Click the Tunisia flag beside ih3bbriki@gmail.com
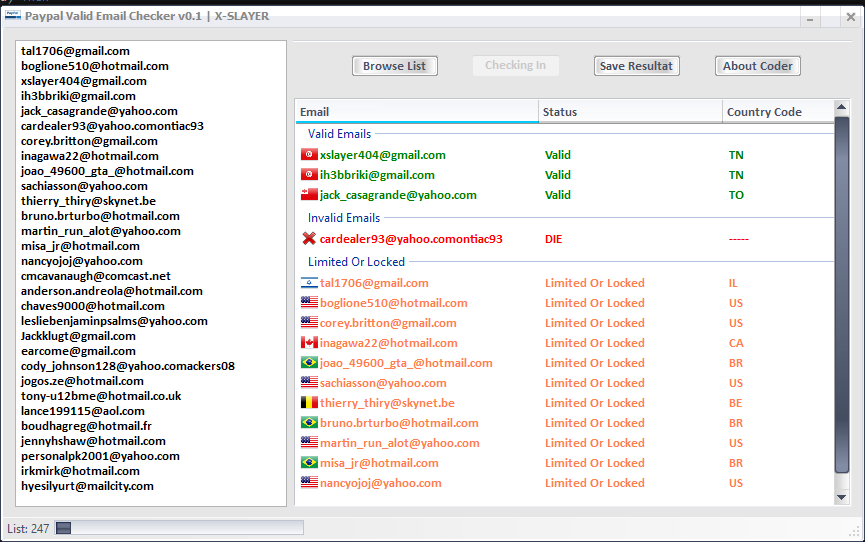 point(309,174)
